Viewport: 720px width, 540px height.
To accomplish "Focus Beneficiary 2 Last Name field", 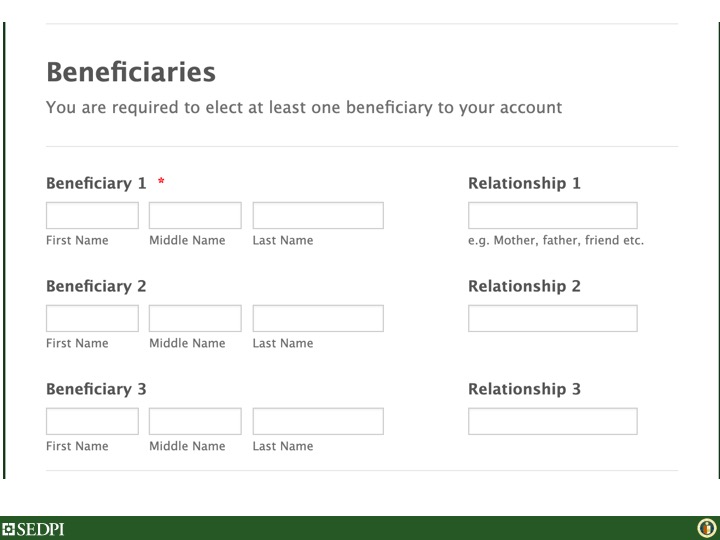I will [x=318, y=319].
